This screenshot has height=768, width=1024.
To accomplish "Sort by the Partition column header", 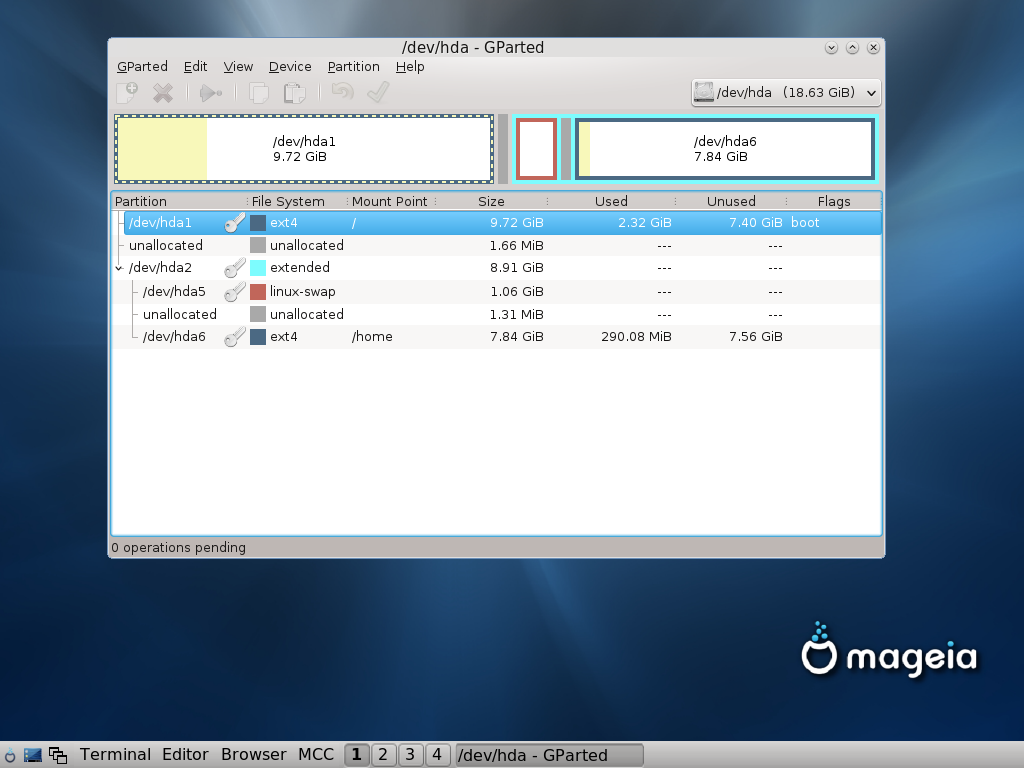I will (x=179, y=201).
